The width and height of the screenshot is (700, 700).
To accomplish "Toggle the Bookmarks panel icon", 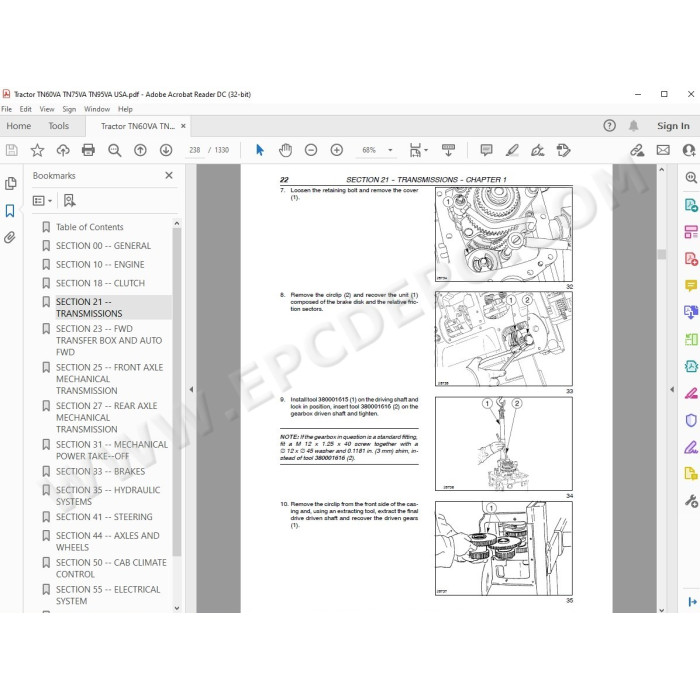I will pyautogui.click(x=10, y=210).
